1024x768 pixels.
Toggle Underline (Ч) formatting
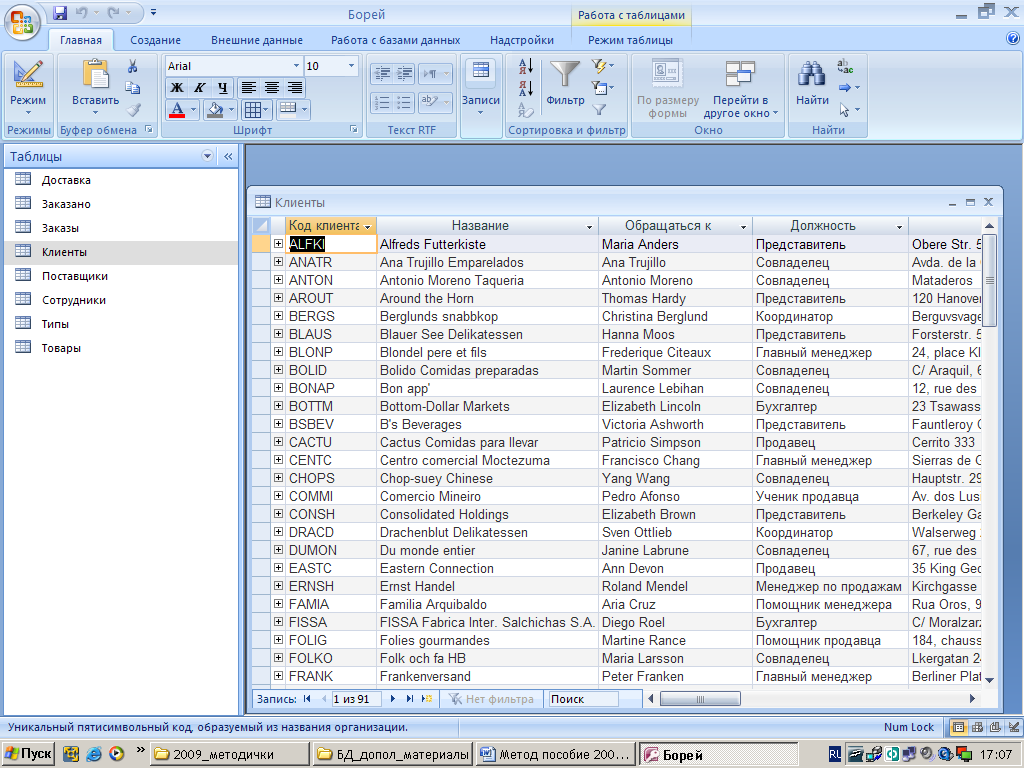(x=223, y=88)
